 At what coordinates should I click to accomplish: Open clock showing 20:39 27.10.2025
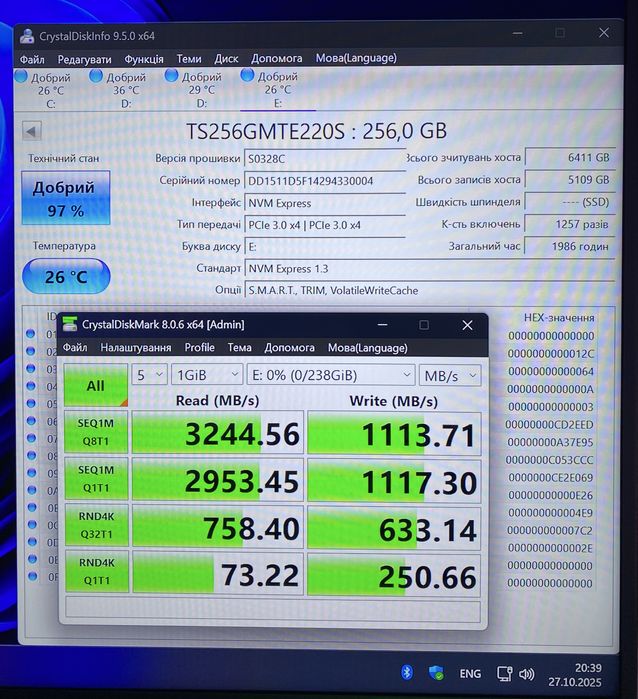point(575,675)
